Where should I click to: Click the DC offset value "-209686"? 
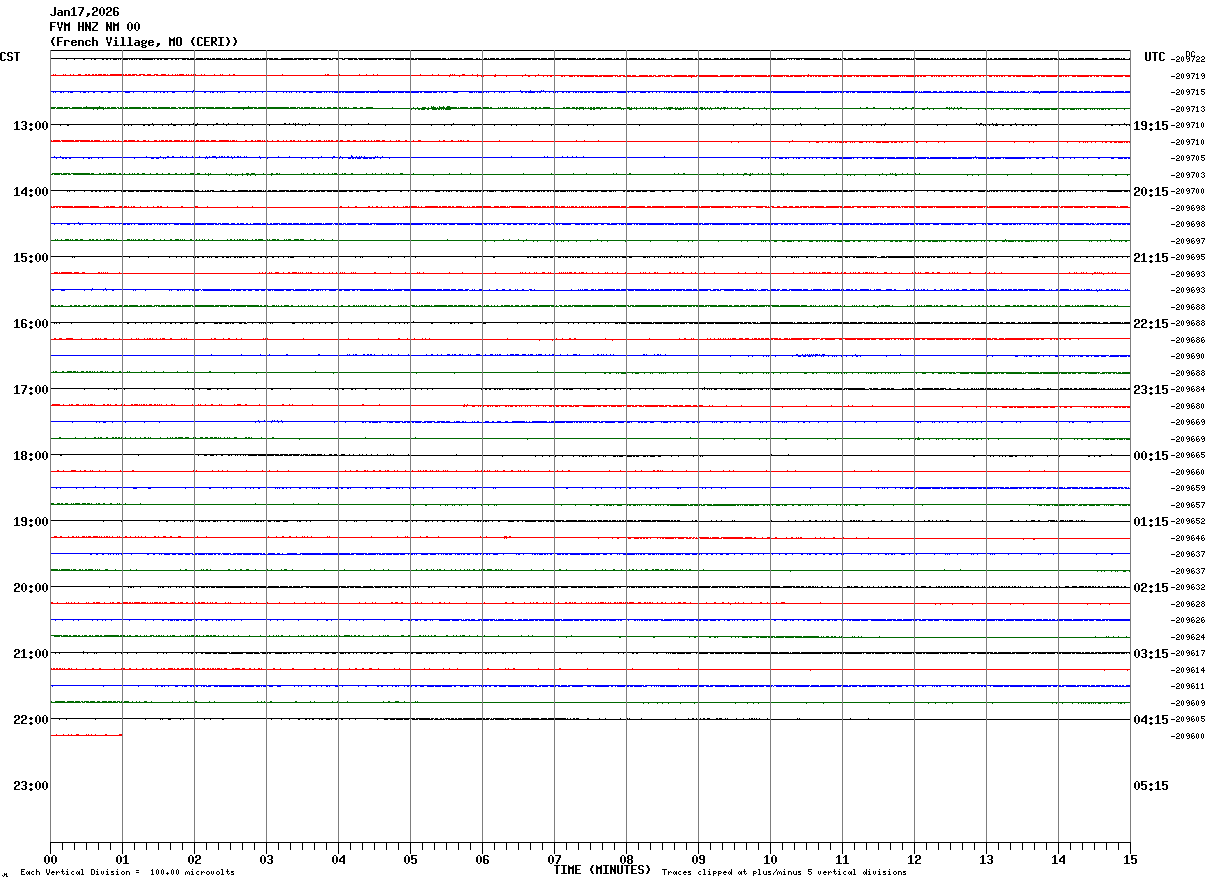1189,340
